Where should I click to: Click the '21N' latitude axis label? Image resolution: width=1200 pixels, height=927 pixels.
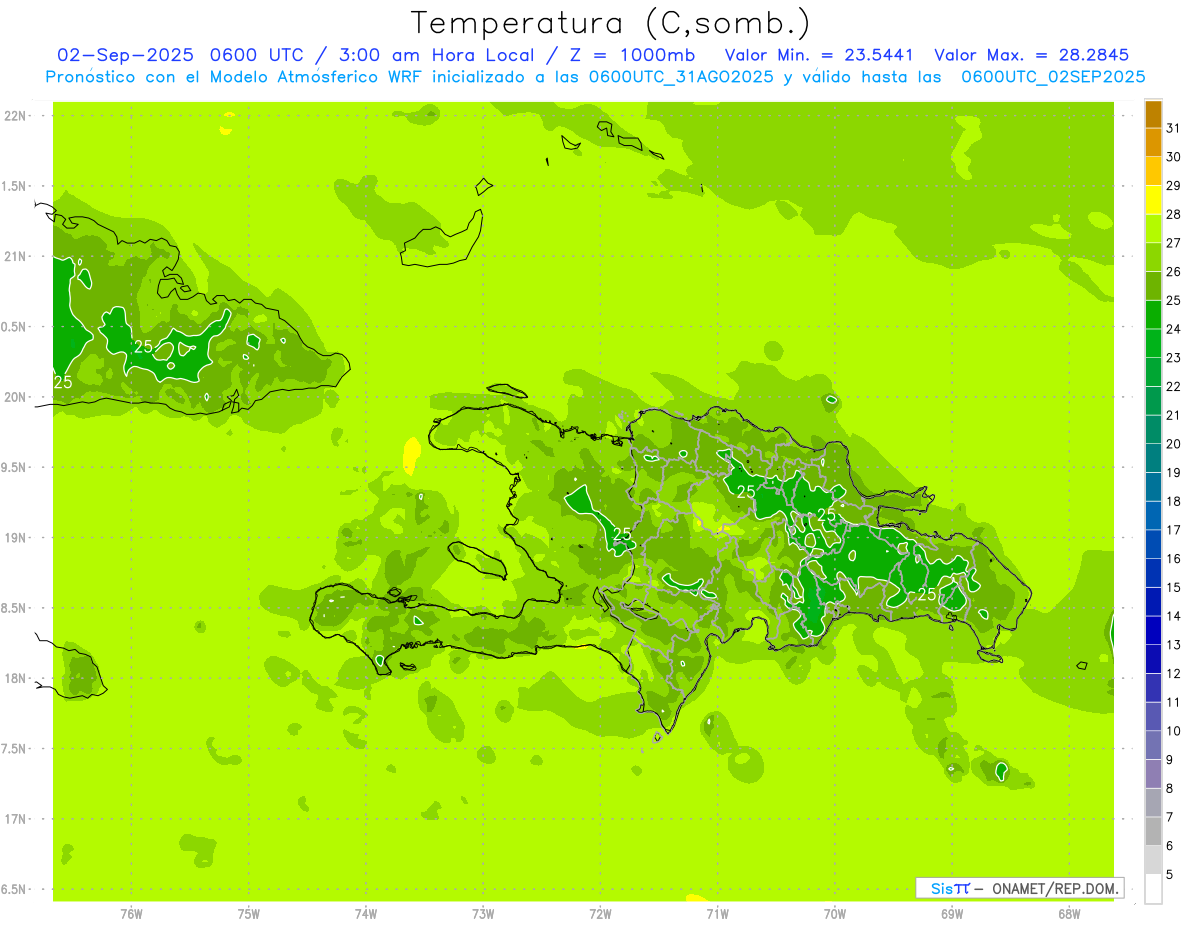[17, 256]
